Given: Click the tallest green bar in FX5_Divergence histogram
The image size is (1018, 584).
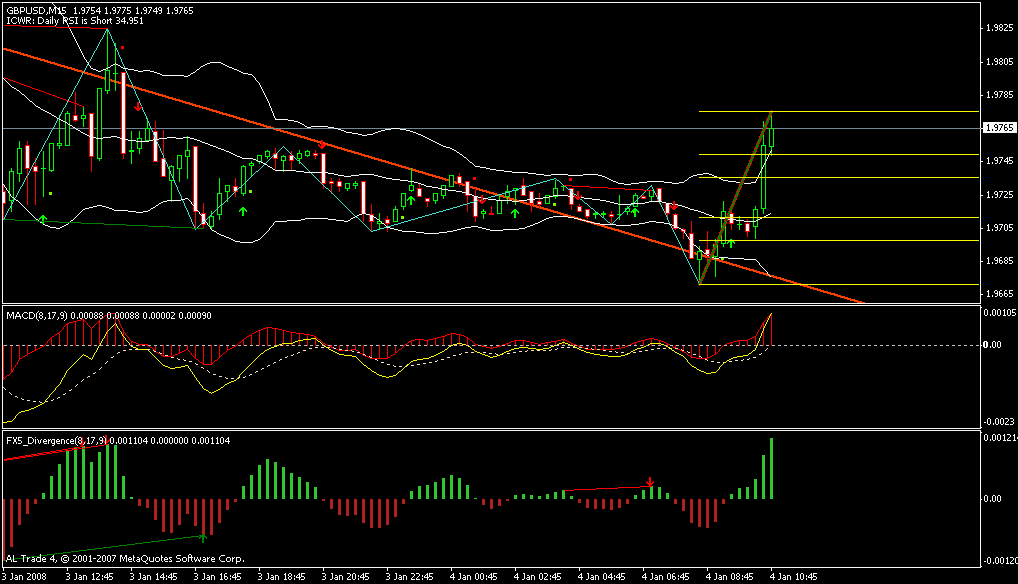Looking at the screenshot, I should click(771, 468).
